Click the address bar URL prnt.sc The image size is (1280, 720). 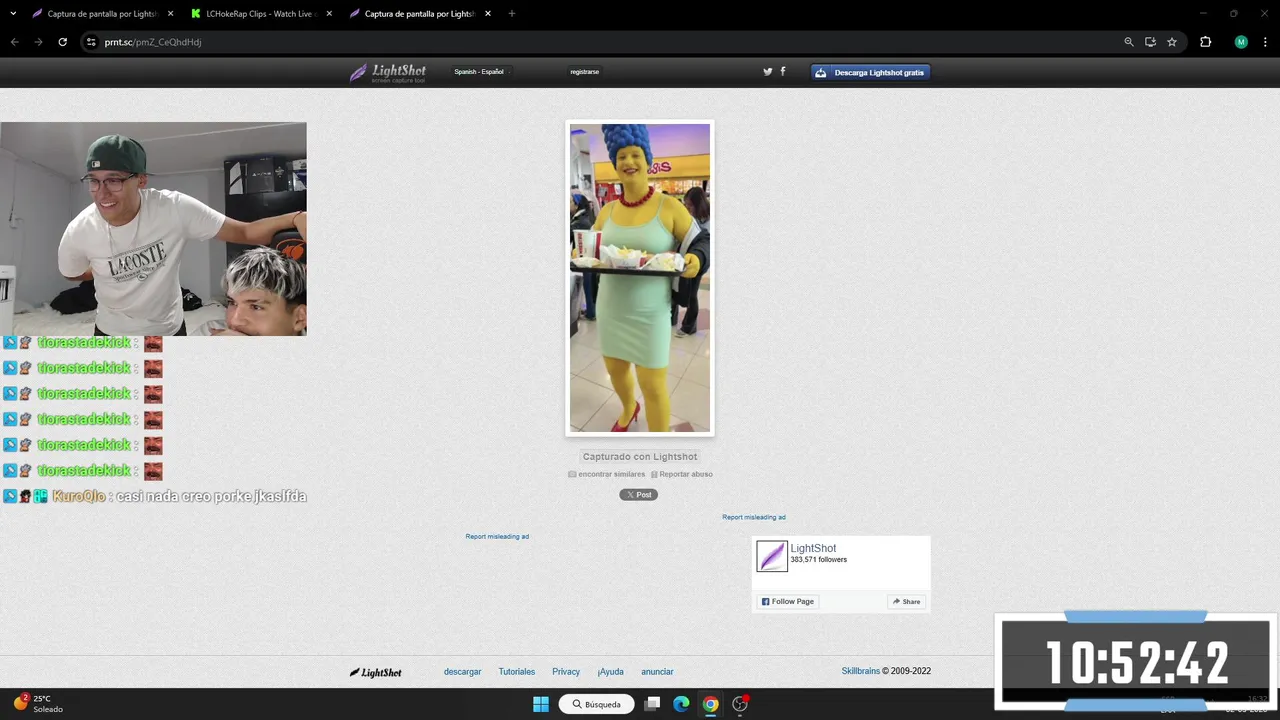(x=152, y=42)
